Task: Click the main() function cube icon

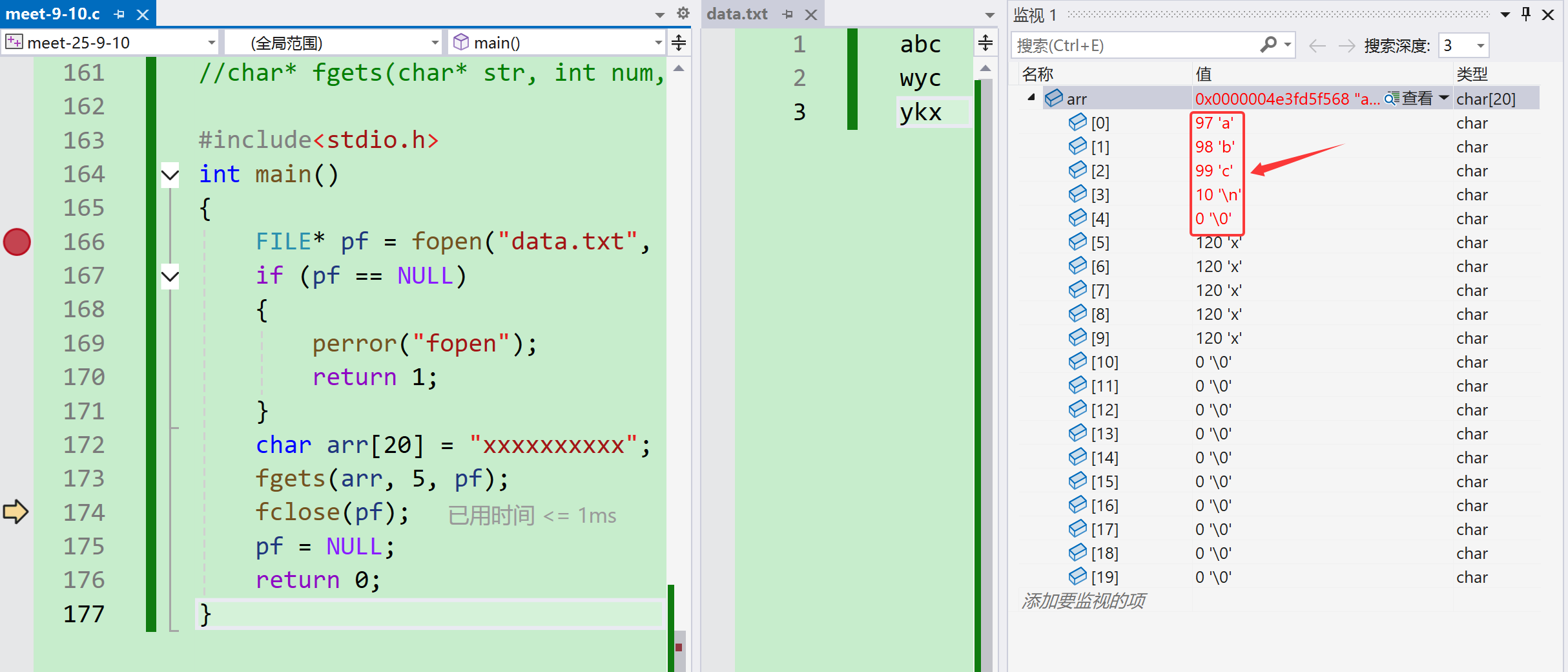Action: tap(461, 42)
